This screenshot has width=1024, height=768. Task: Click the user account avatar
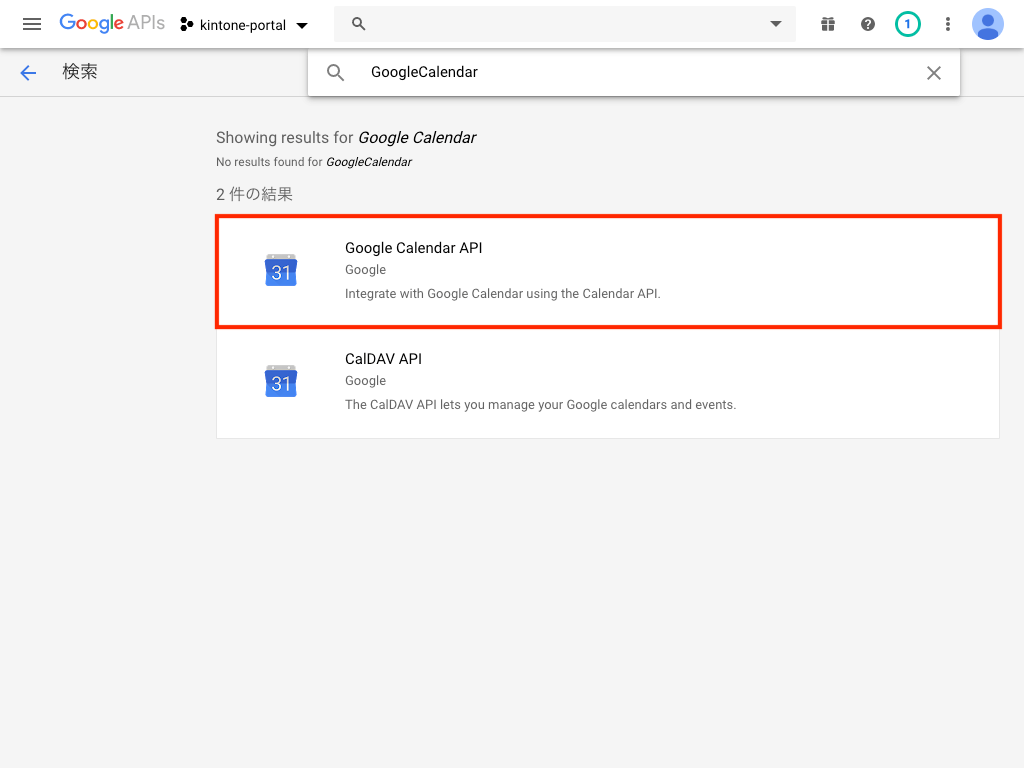(x=988, y=24)
